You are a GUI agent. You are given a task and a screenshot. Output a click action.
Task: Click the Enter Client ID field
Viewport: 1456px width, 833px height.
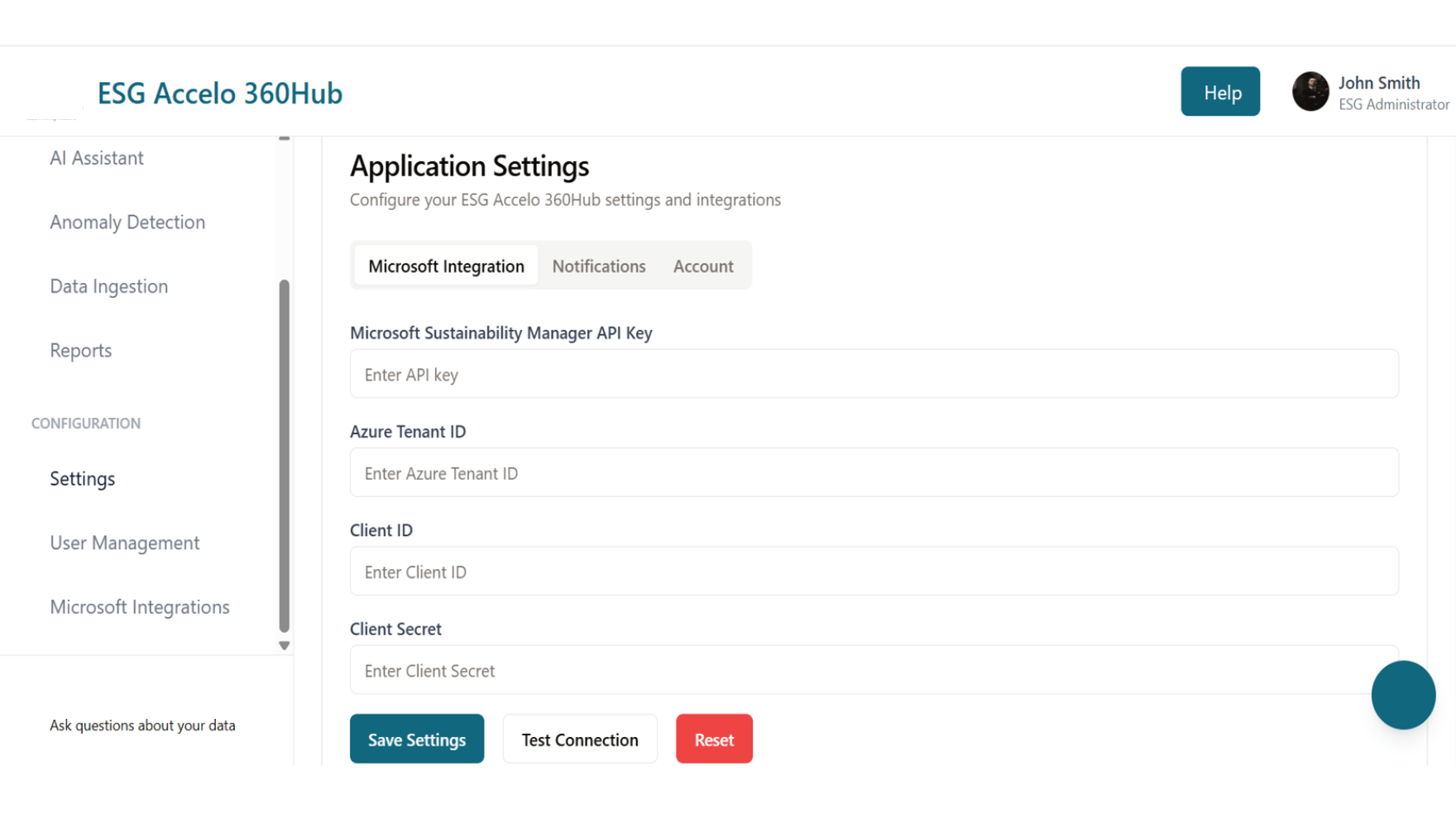[x=874, y=571]
